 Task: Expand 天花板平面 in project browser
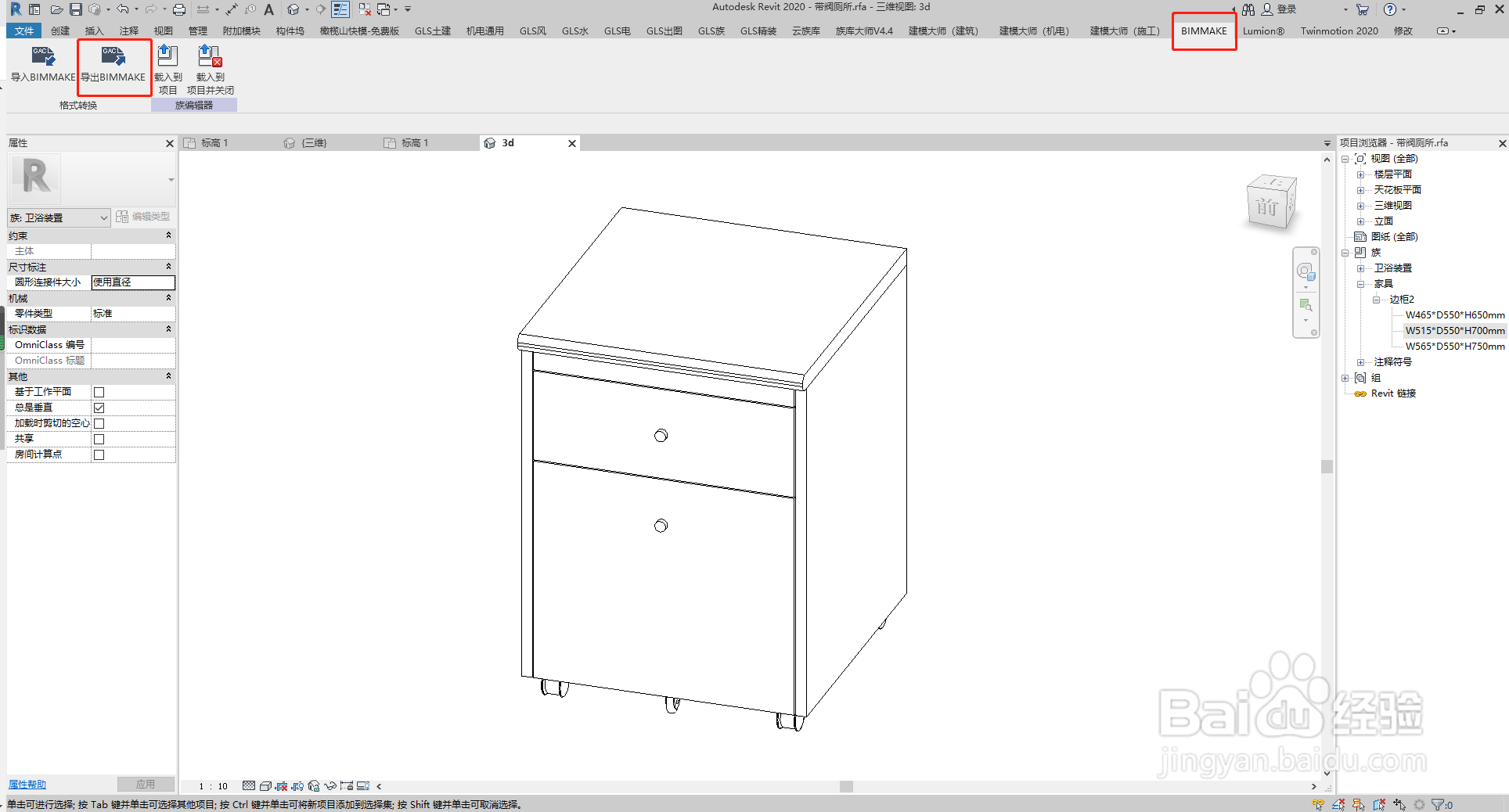pos(1360,190)
